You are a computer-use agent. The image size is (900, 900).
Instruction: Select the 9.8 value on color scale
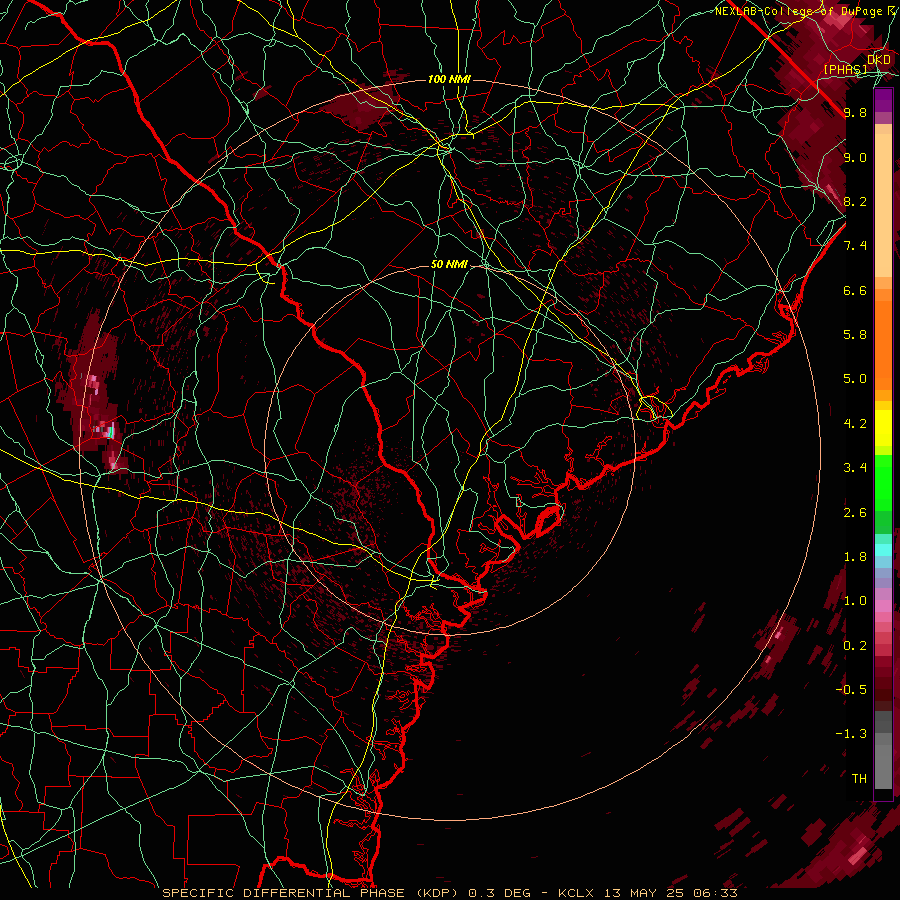tap(855, 112)
